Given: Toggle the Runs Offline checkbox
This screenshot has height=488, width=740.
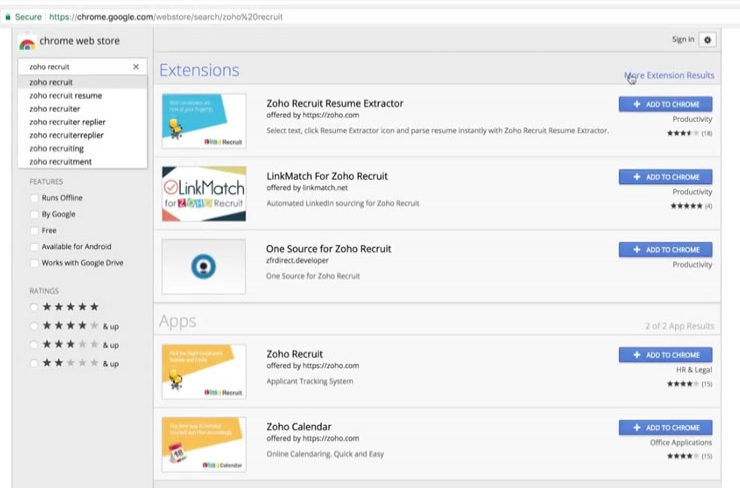Looking at the screenshot, I should coord(34,198).
